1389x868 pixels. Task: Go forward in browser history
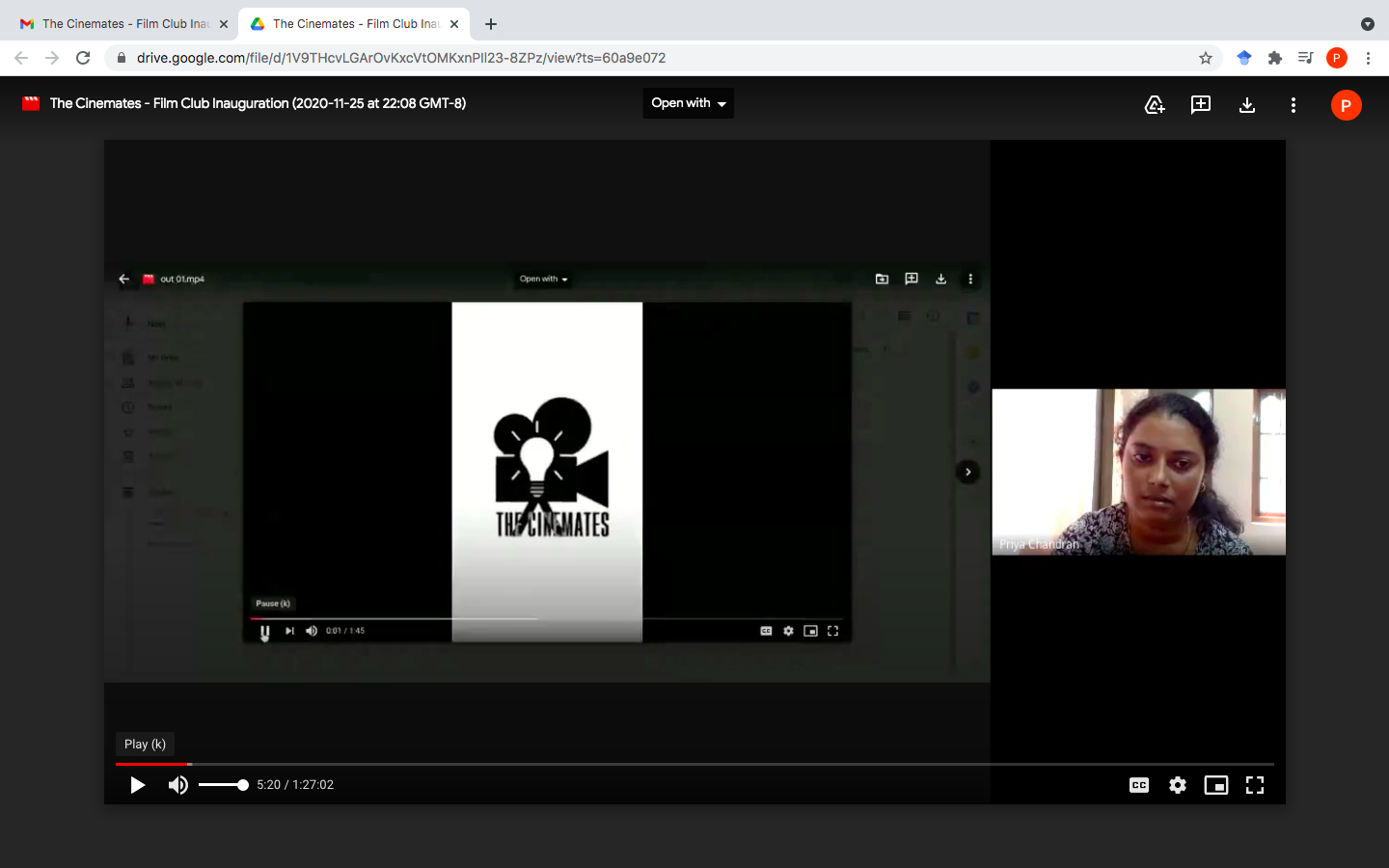(52, 58)
